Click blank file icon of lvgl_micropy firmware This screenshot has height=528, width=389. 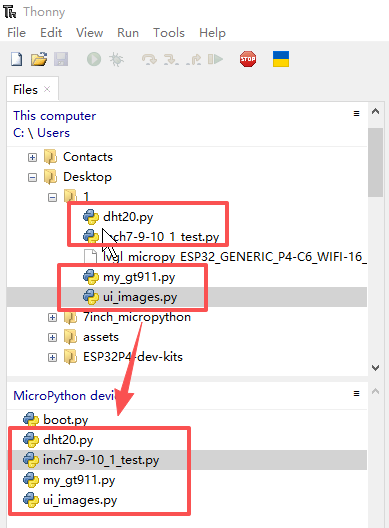[90, 257]
